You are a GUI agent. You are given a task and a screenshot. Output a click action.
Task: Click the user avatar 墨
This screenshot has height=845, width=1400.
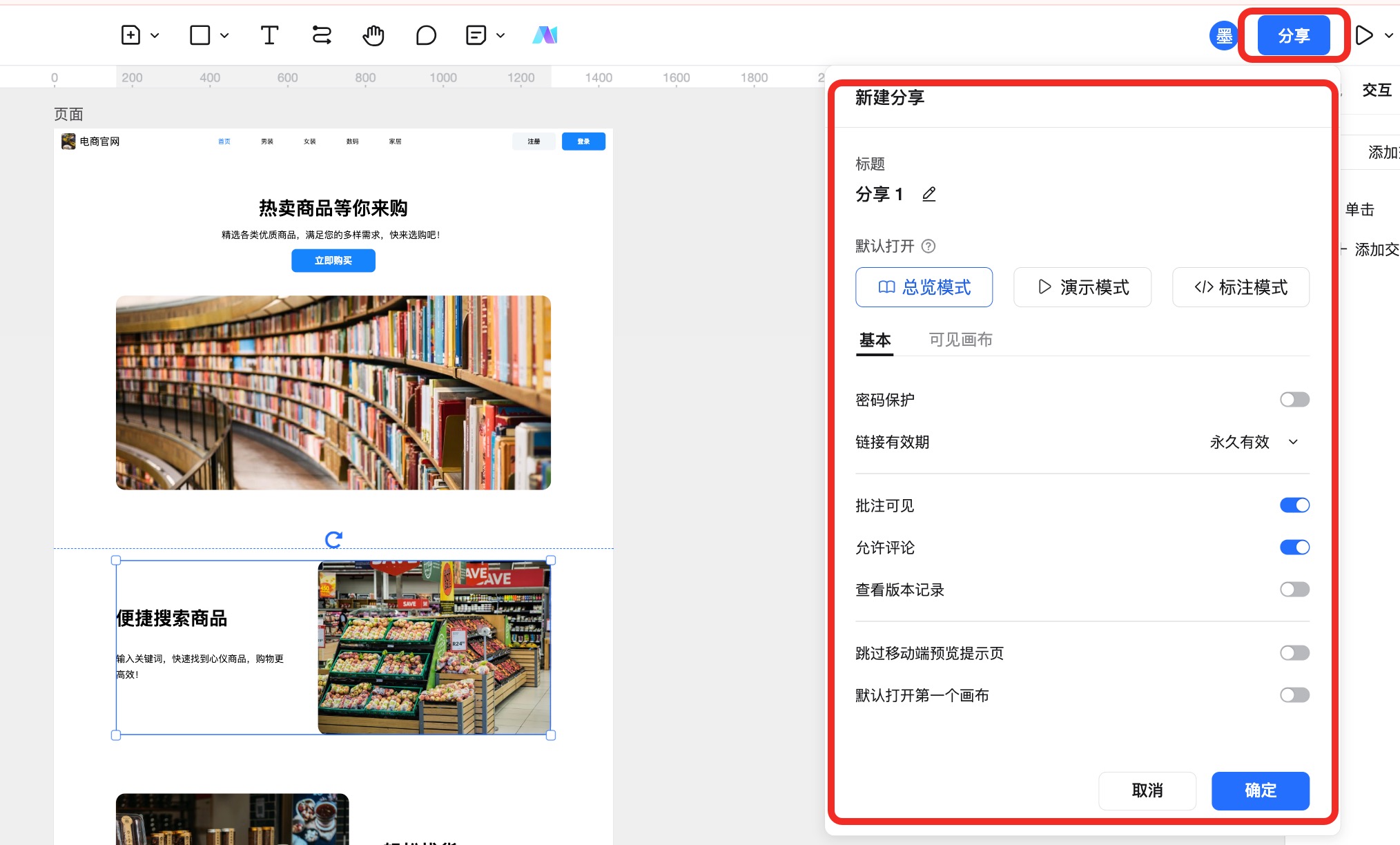[x=1224, y=35]
